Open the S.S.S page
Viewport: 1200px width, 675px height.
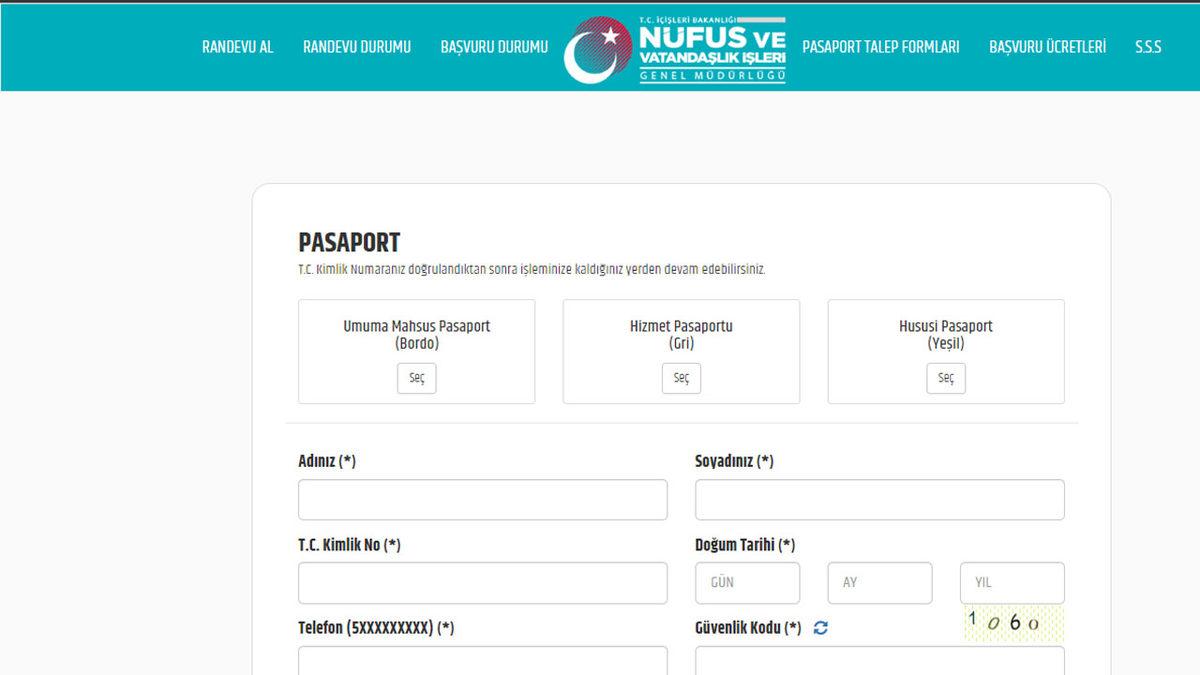coord(1148,47)
